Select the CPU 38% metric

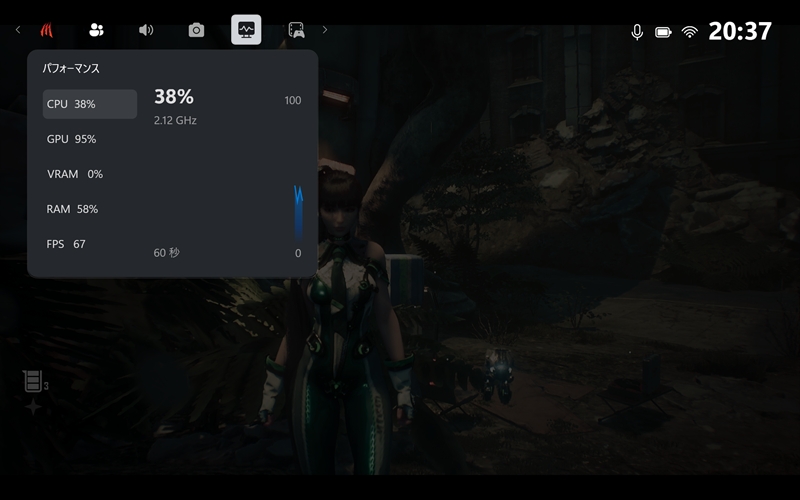point(90,104)
